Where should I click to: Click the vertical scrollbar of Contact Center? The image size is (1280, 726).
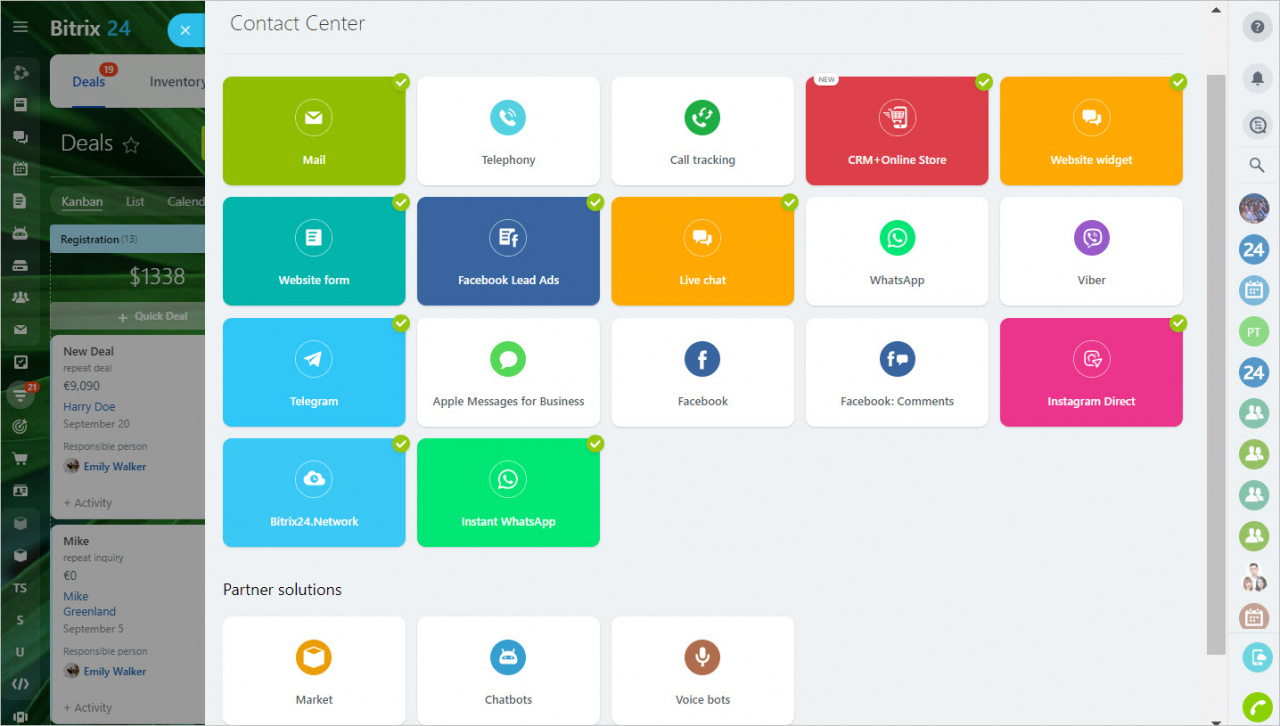pos(1216,363)
